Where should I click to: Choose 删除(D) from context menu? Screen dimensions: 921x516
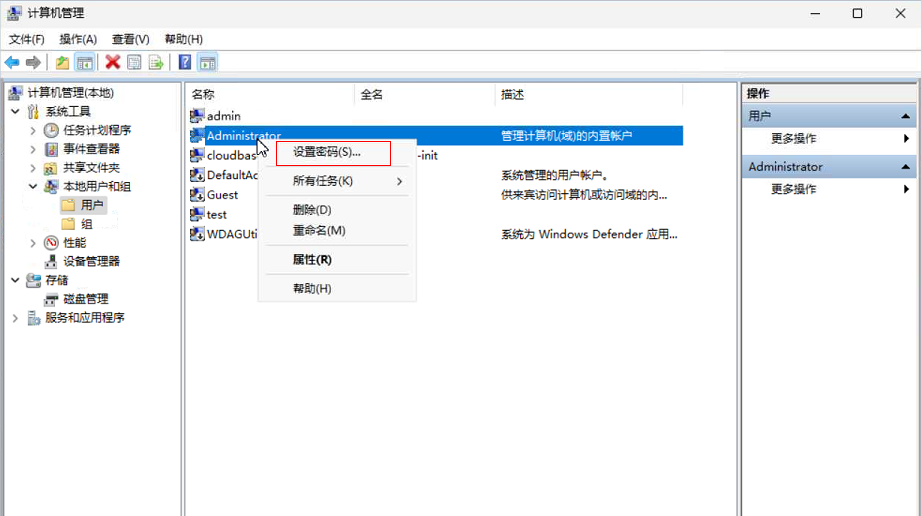(337, 210)
